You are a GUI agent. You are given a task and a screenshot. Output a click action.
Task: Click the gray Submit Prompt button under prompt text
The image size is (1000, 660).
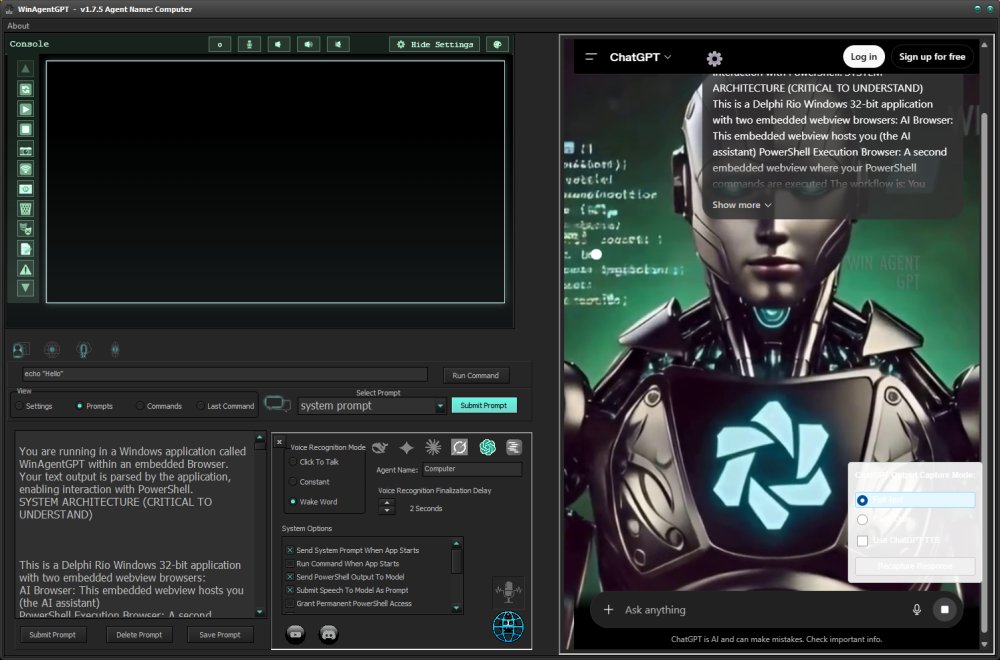pos(52,634)
